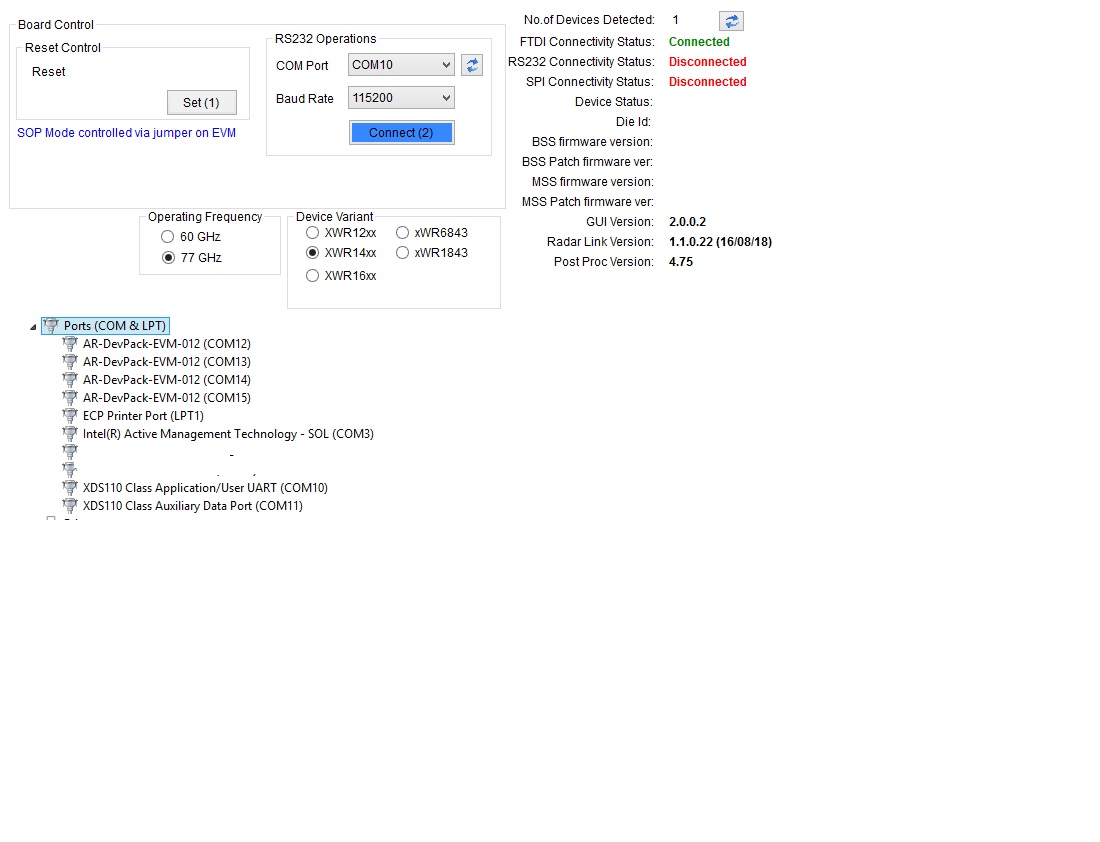The image size is (1100, 842).
Task: Click the XDS110 Auxiliary Data Port icon
Action: tap(69, 505)
